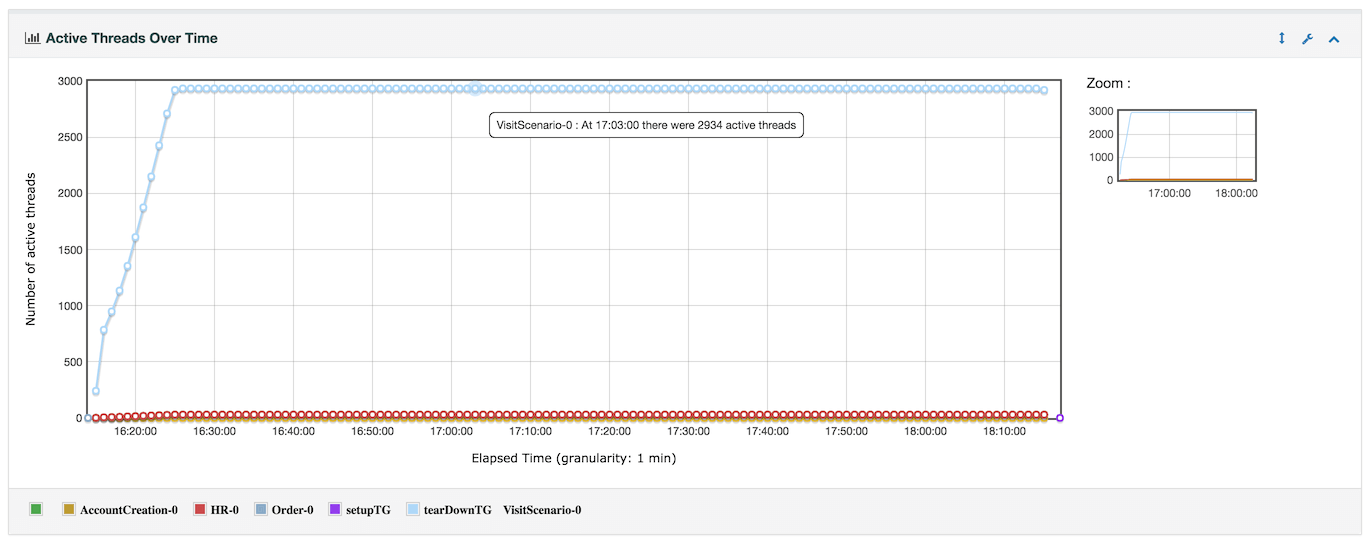Click the purple point at chart's right end

pyautogui.click(x=1060, y=418)
